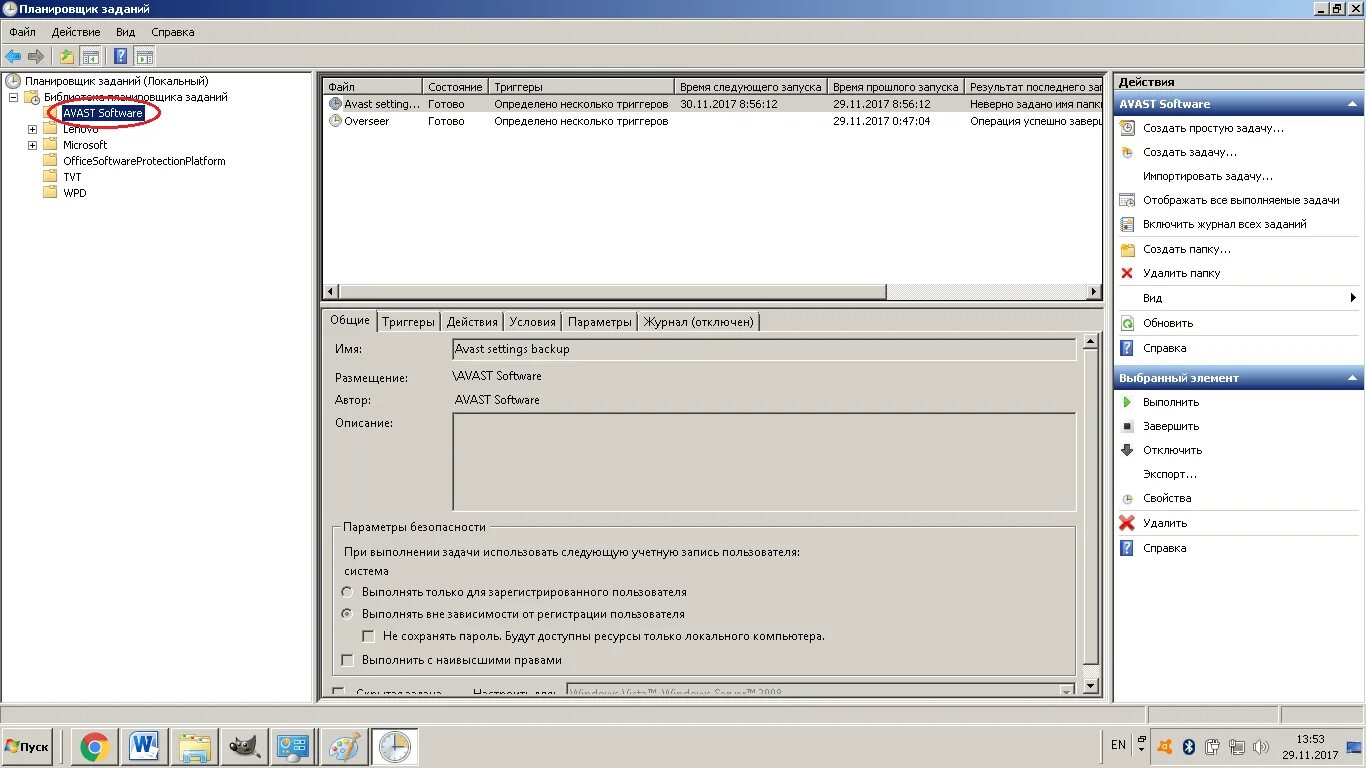Open GIMP from the taskbar
The width and height of the screenshot is (1366, 768).
click(x=245, y=746)
